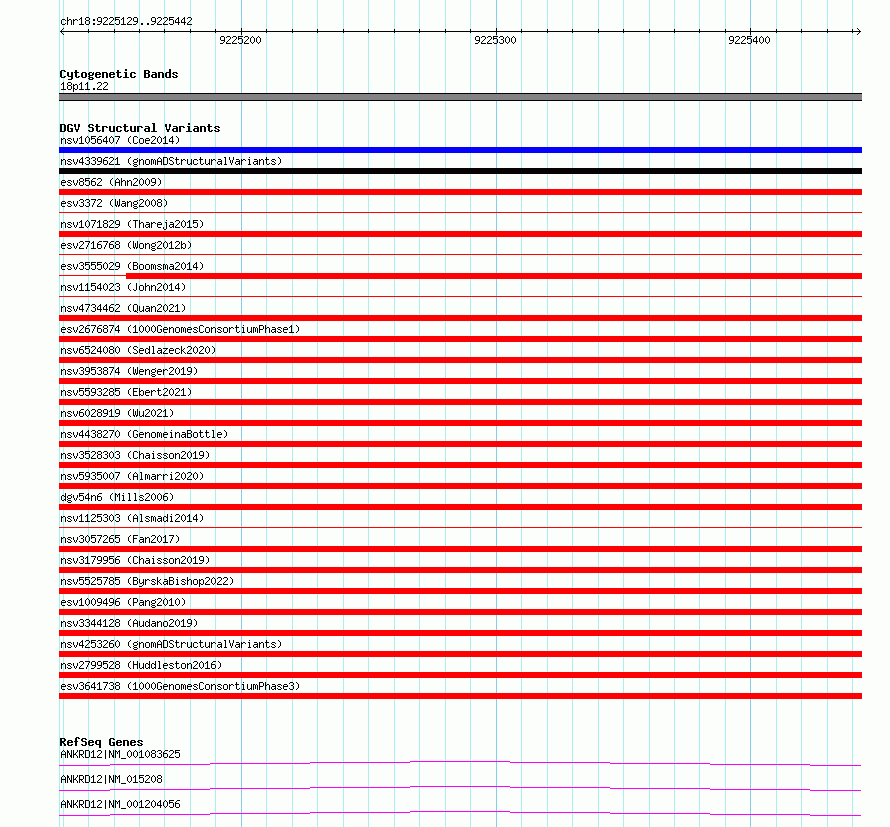Open nsv4438270 (GenomeinaBottle) label
Screen dimensions: 890x827
click(x=144, y=434)
